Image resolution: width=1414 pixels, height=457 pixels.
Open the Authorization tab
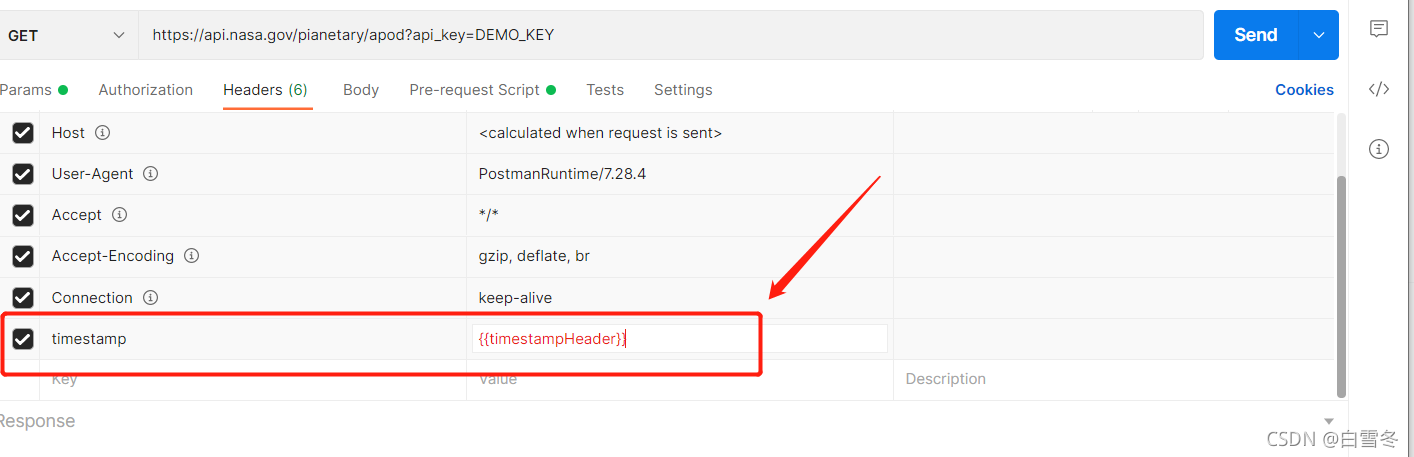tap(146, 90)
